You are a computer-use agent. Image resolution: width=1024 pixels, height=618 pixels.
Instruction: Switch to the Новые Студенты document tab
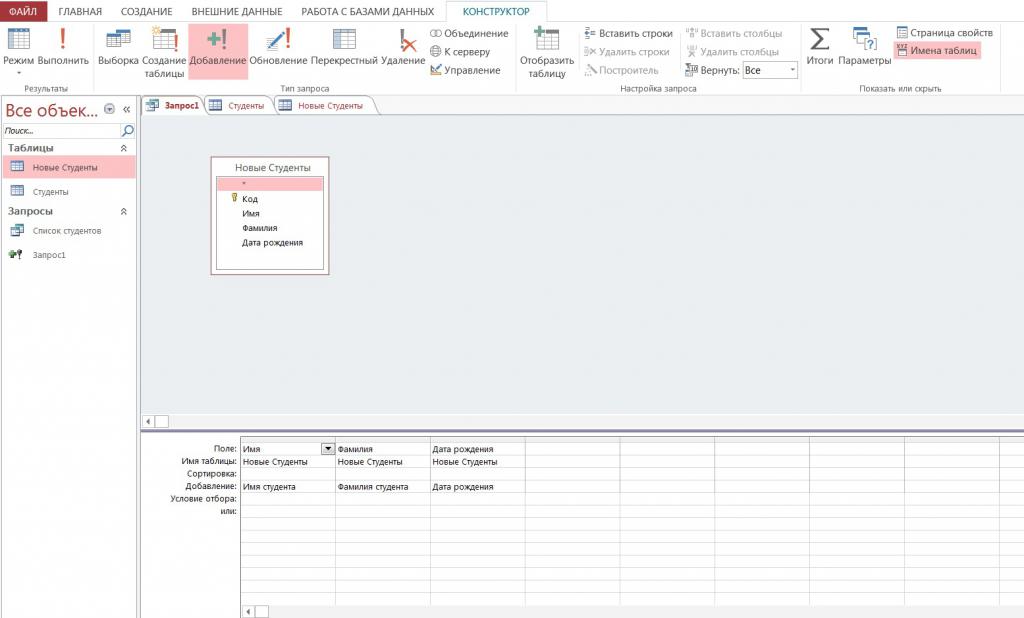[x=323, y=105]
